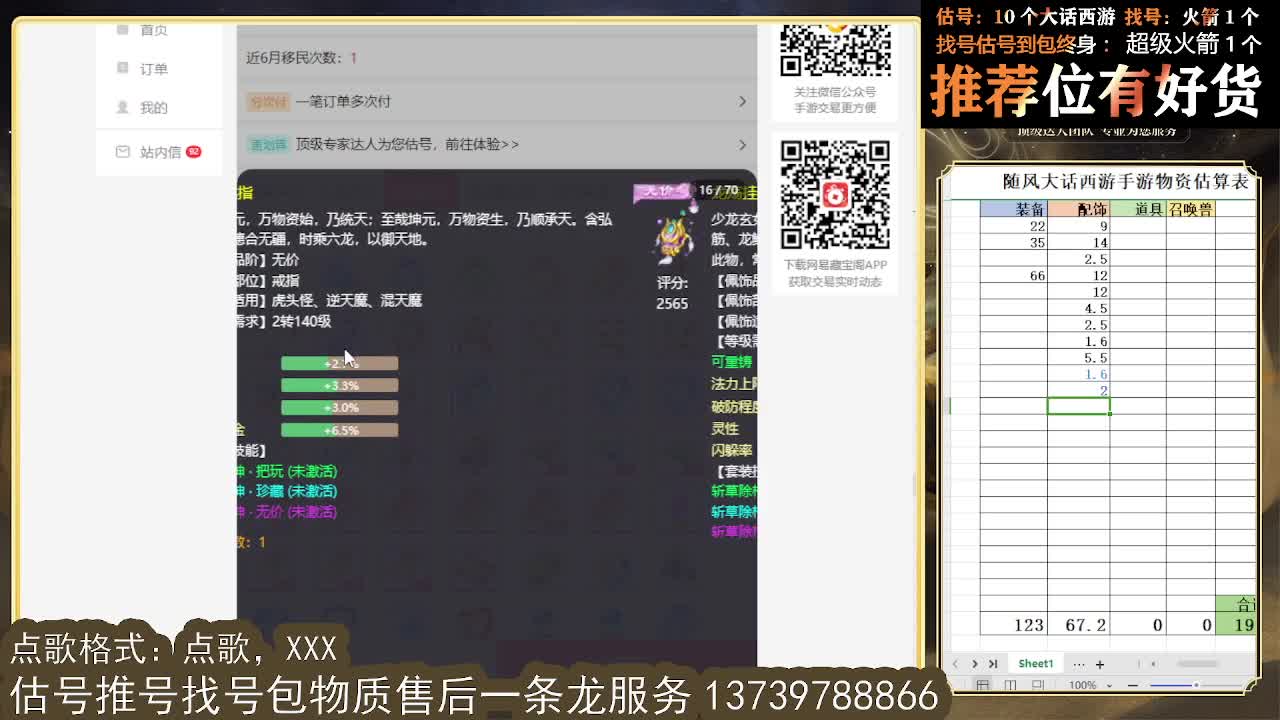Toggle page break preview in status bar
This screenshot has width=1280, height=720.
click(x=1038, y=684)
